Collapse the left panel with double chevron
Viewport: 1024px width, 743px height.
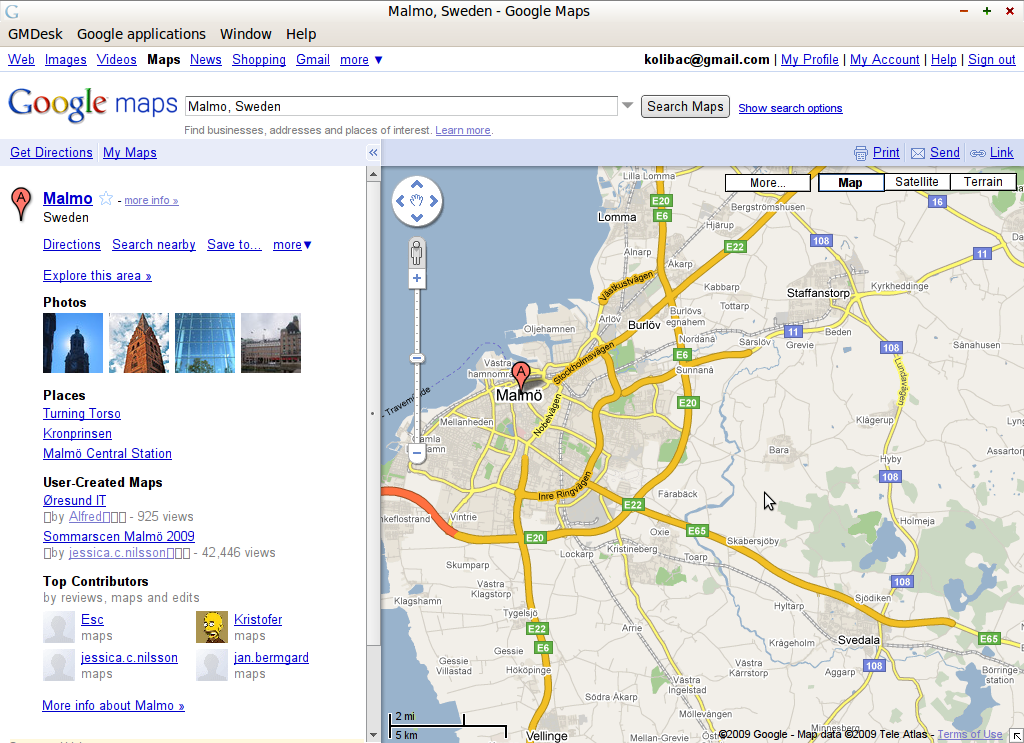[373, 153]
